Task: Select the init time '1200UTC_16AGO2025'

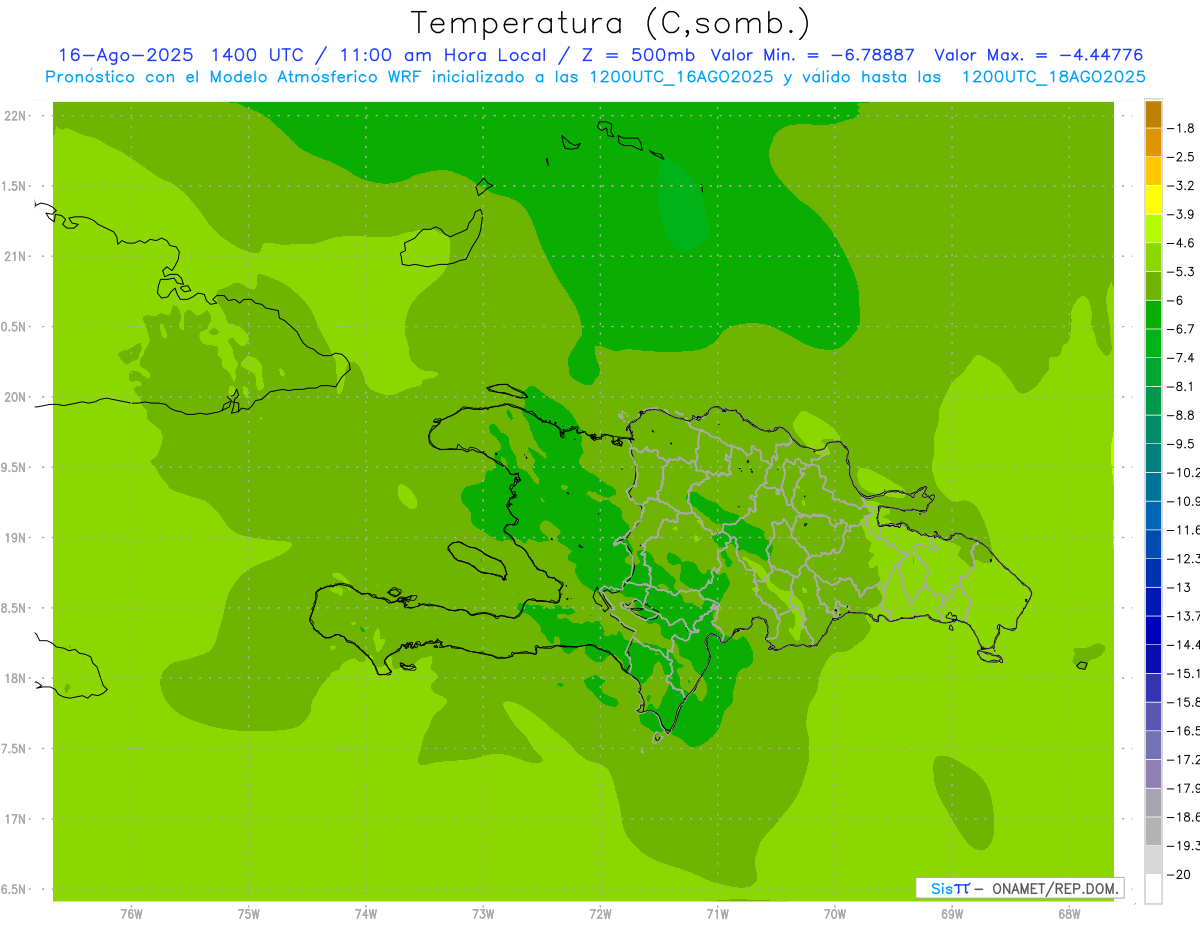Action: pyautogui.click(x=681, y=77)
